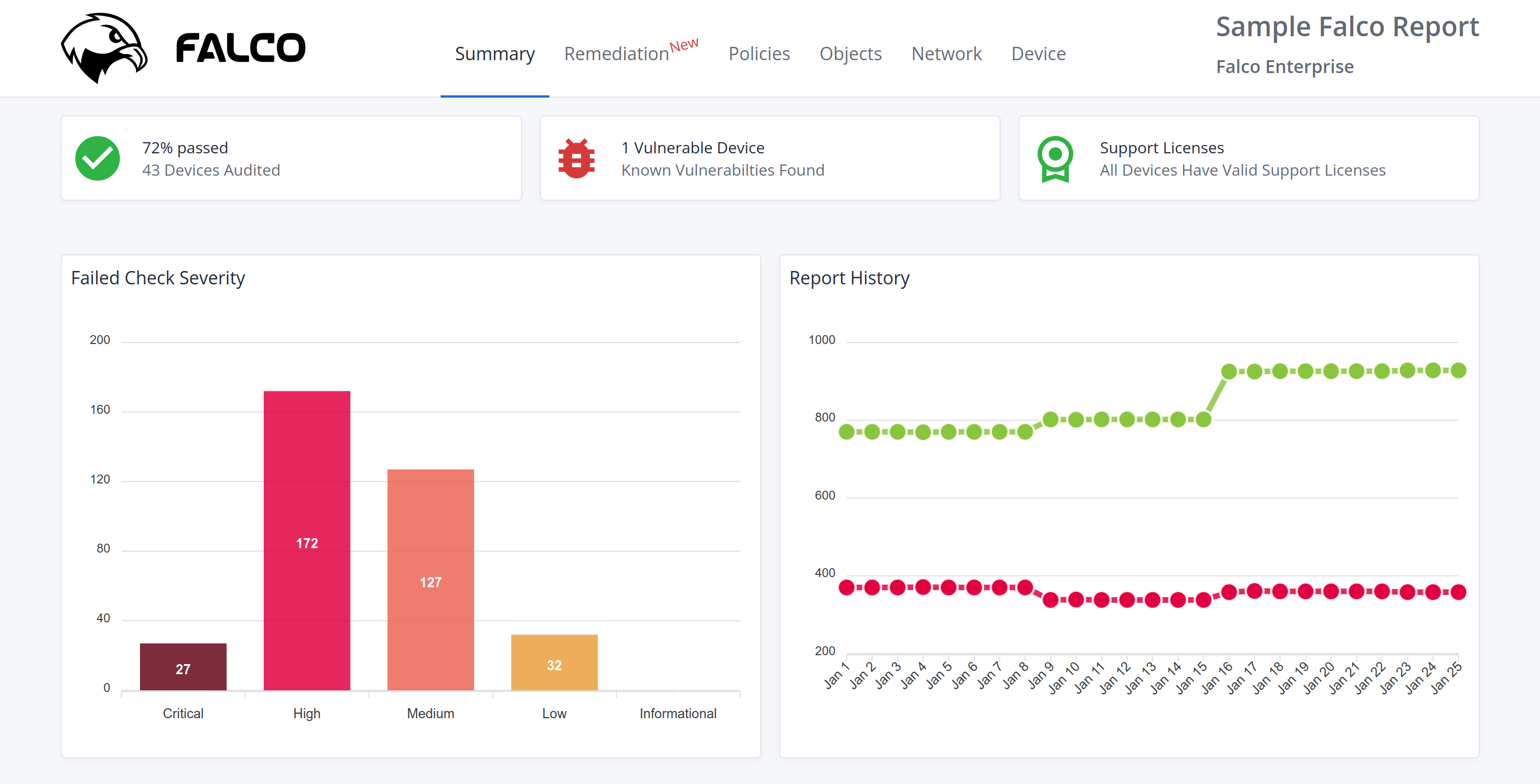Click the Jan 1 red data point
Image resolution: width=1540 pixels, height=784 pixels.
(x=846, y=588)
